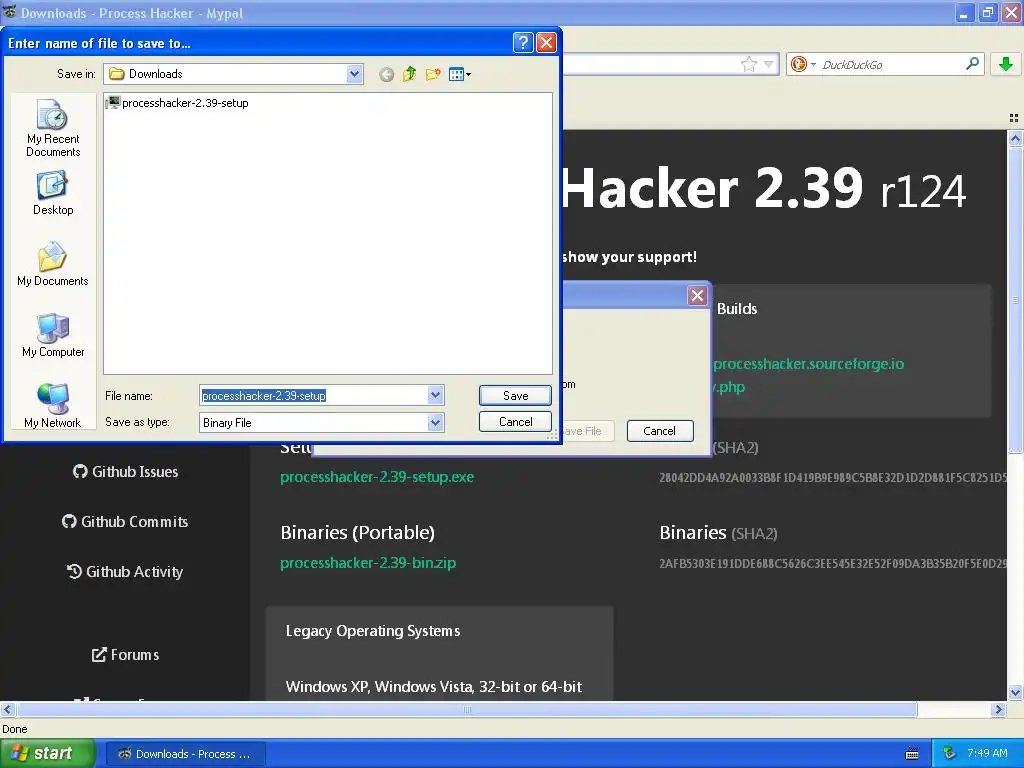This screenshot has width=1024, height=768.
Task: Go up one folder level icon
Action: (409, 74)
